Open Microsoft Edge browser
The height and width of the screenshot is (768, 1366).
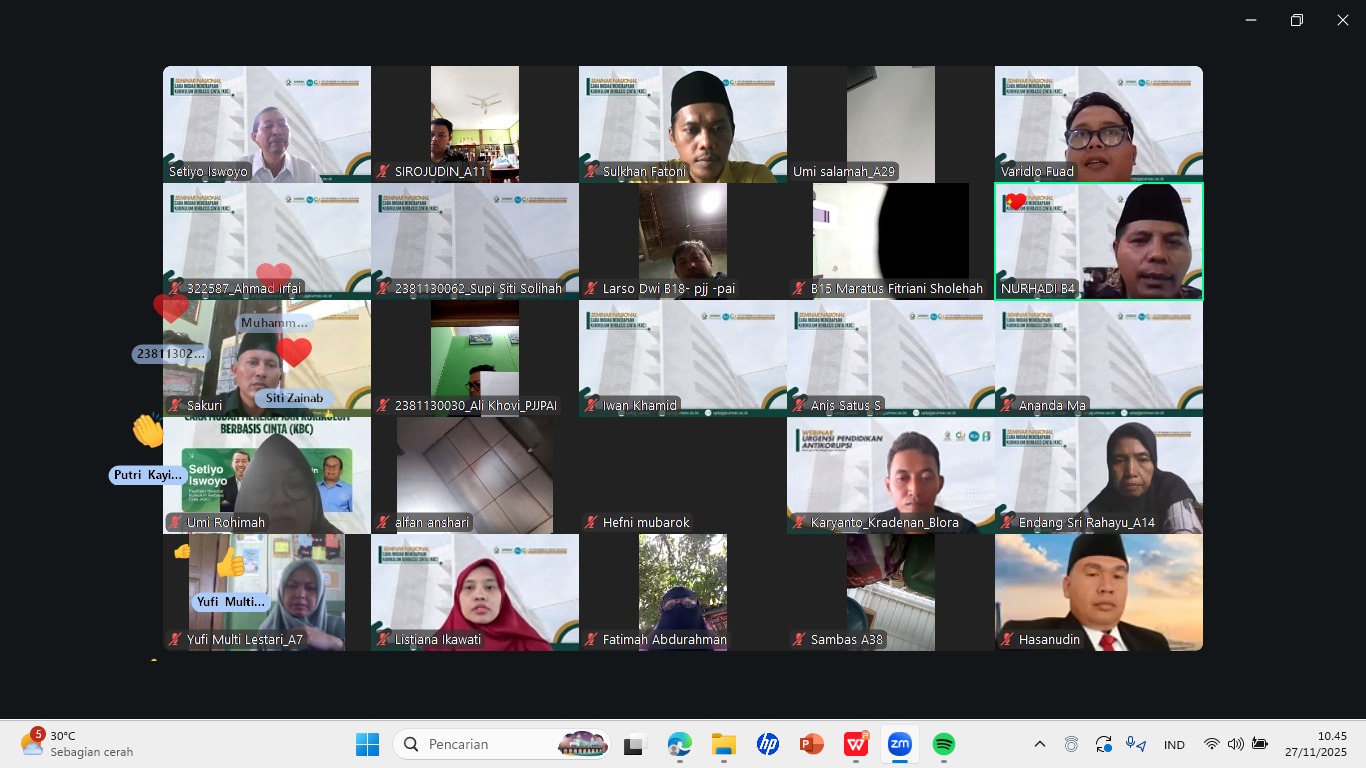pos(679,744)
